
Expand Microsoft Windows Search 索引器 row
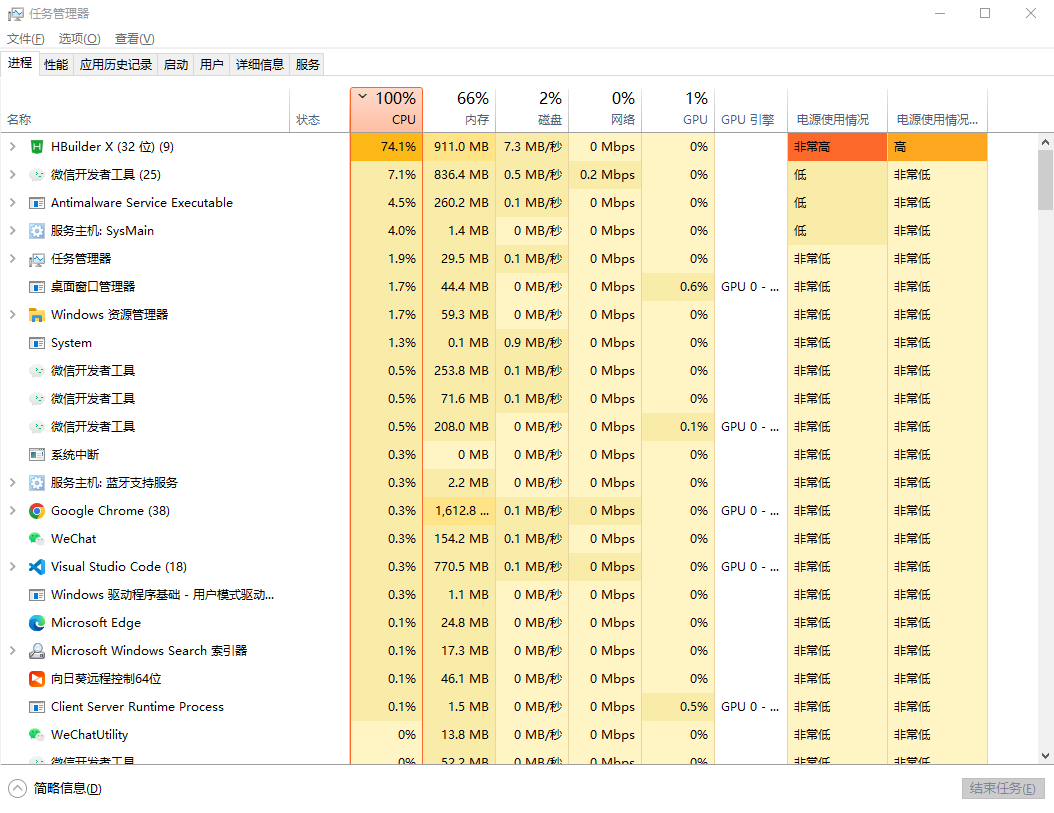[x=12, y=651]
